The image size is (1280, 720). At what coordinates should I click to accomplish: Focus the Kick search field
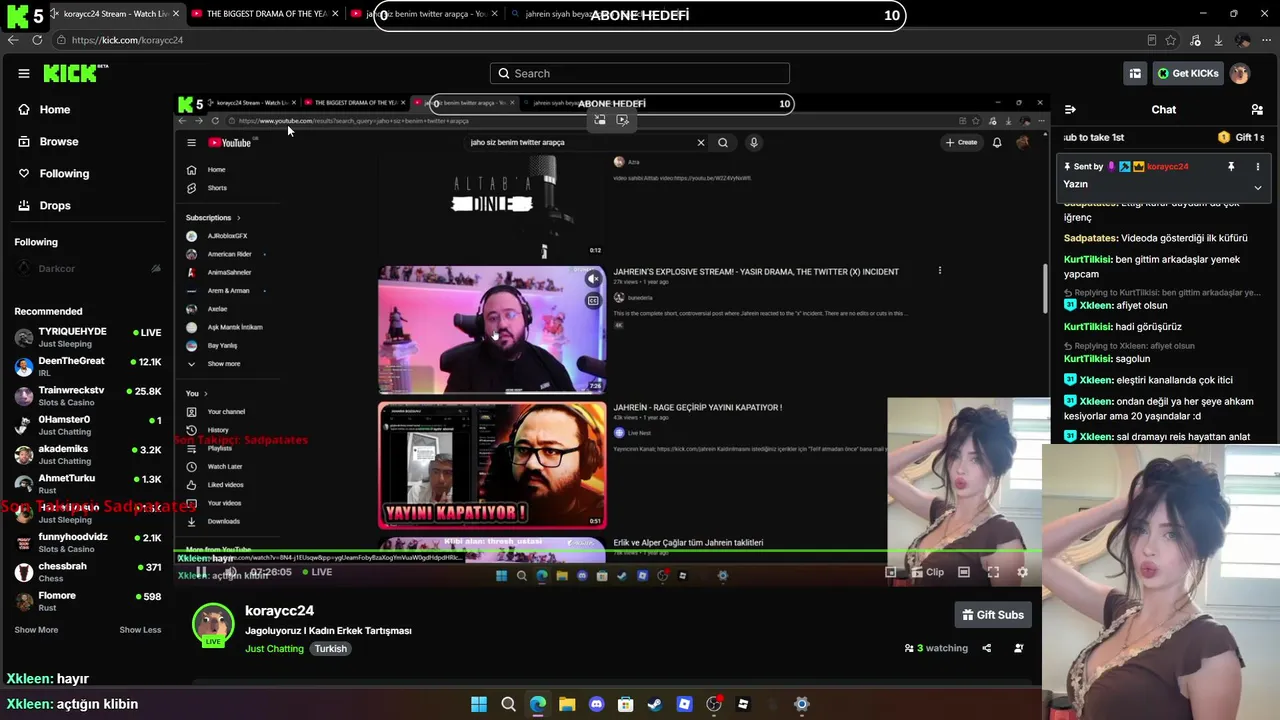[640, 73]
